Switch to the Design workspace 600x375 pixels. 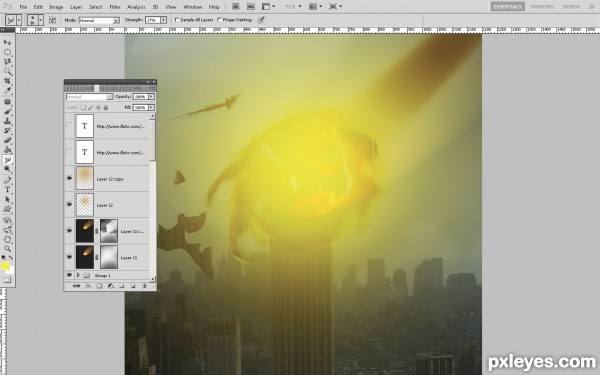pyautogui.click(x=571, y=7)
